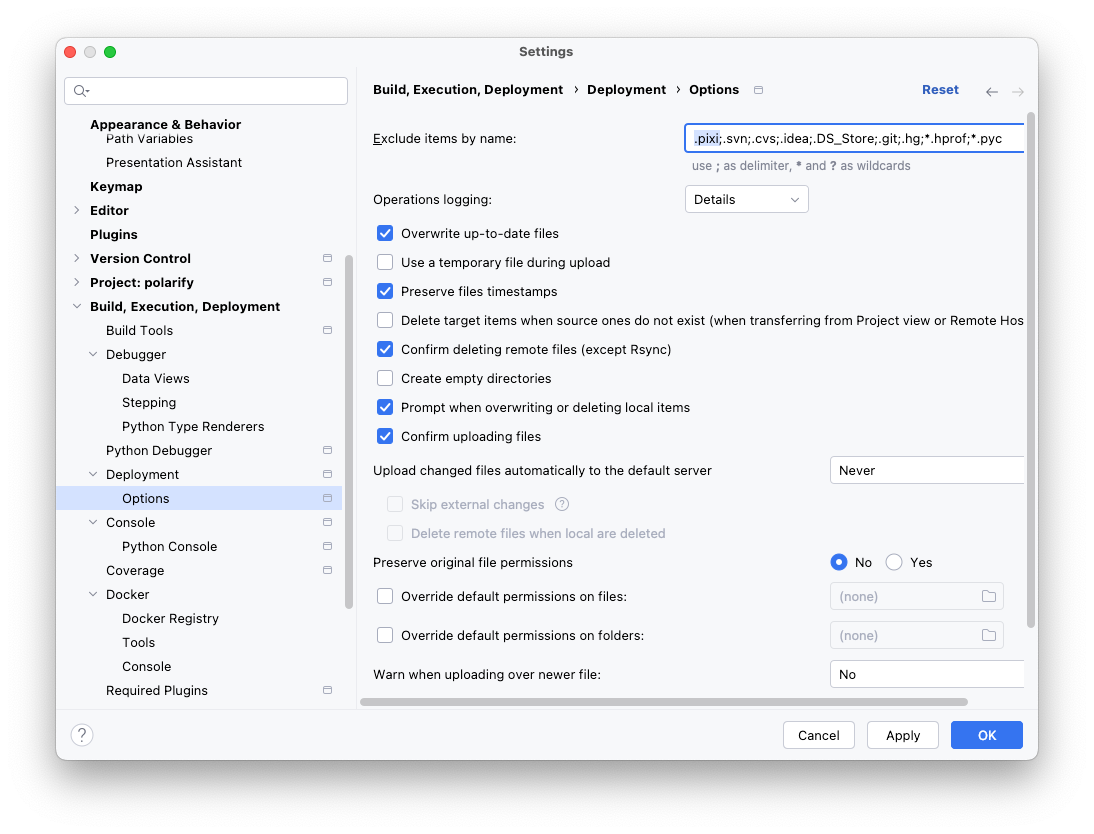Viewport: 1094px width, 834px height.
Task: Click the project-level icon beside Options breadcrumb
Action: tap(758, 90)
